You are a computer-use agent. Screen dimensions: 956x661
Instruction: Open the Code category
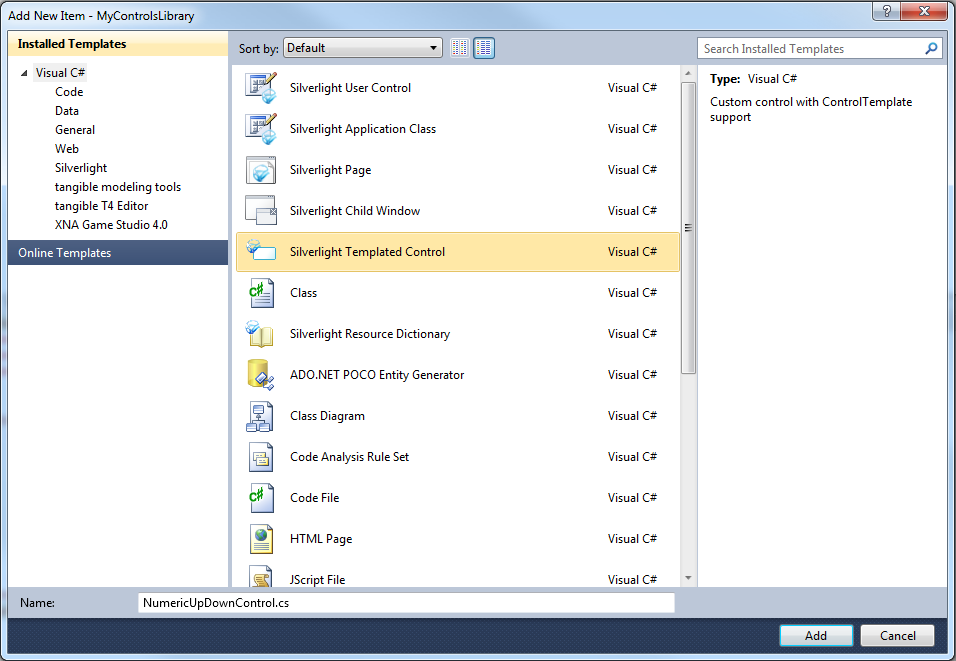tap(69, 91)
